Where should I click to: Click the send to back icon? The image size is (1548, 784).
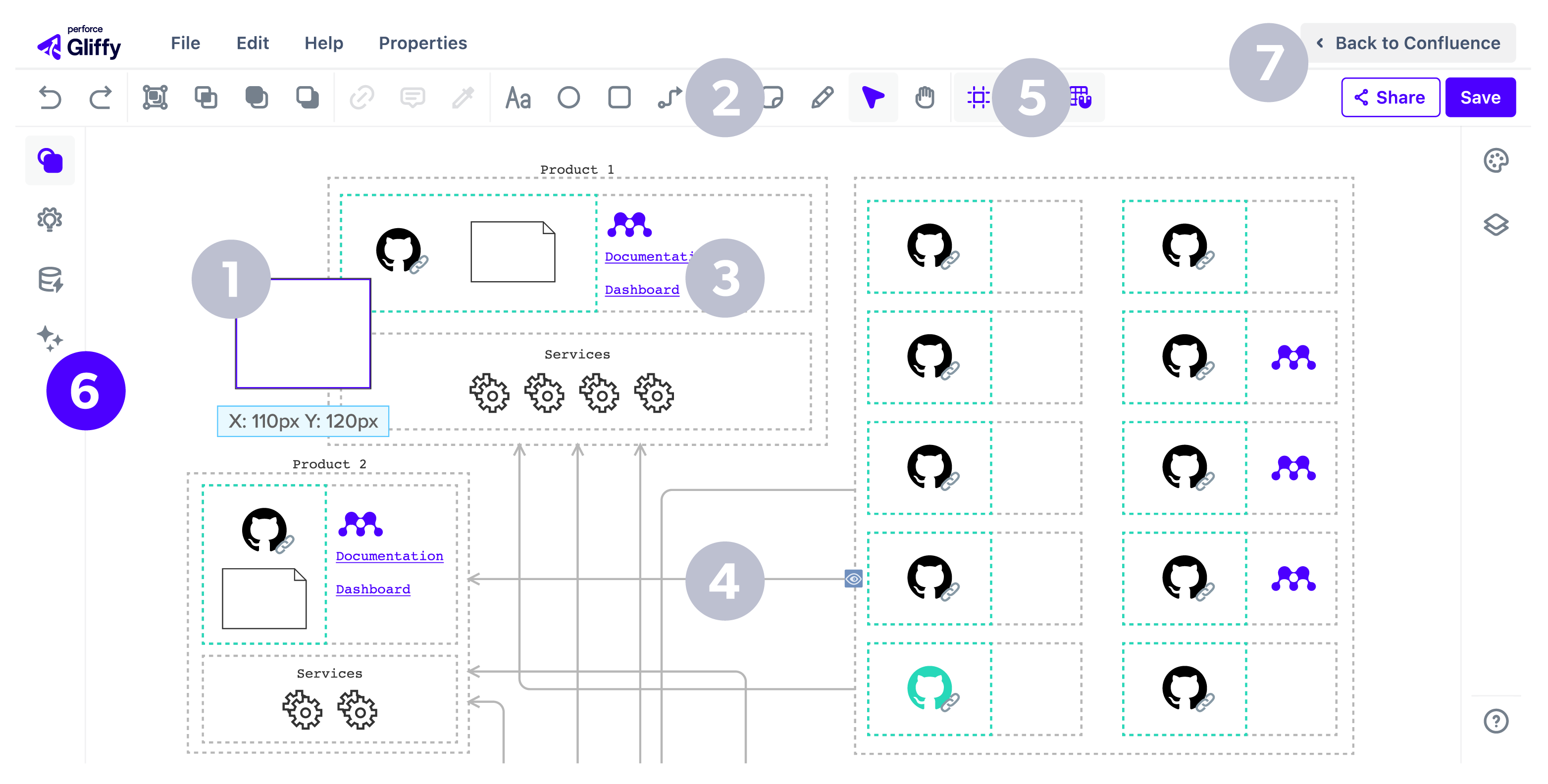pyautogui.click(x=308, y=98)
